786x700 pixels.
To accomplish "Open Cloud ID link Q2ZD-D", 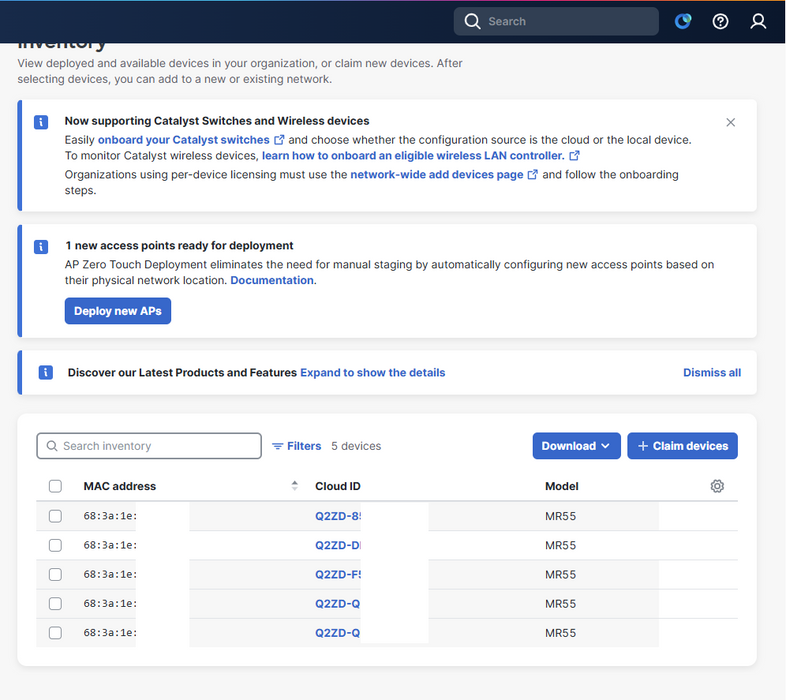I will click(x=337, y=545).
